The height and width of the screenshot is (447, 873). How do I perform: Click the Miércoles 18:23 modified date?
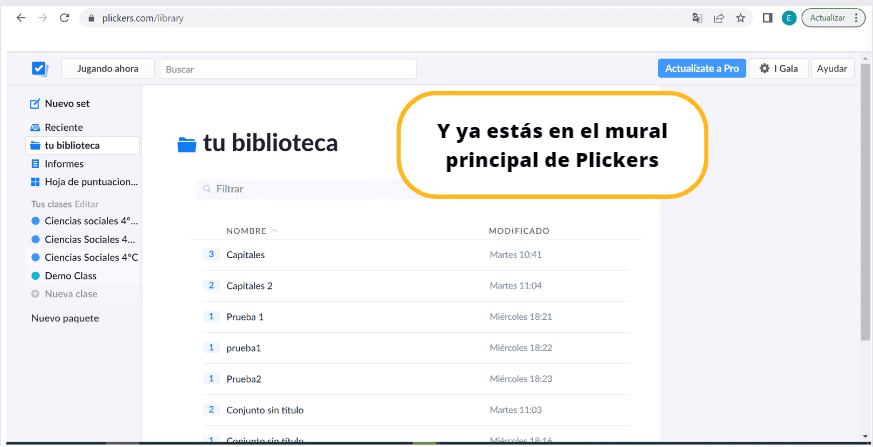click(521, 379)
